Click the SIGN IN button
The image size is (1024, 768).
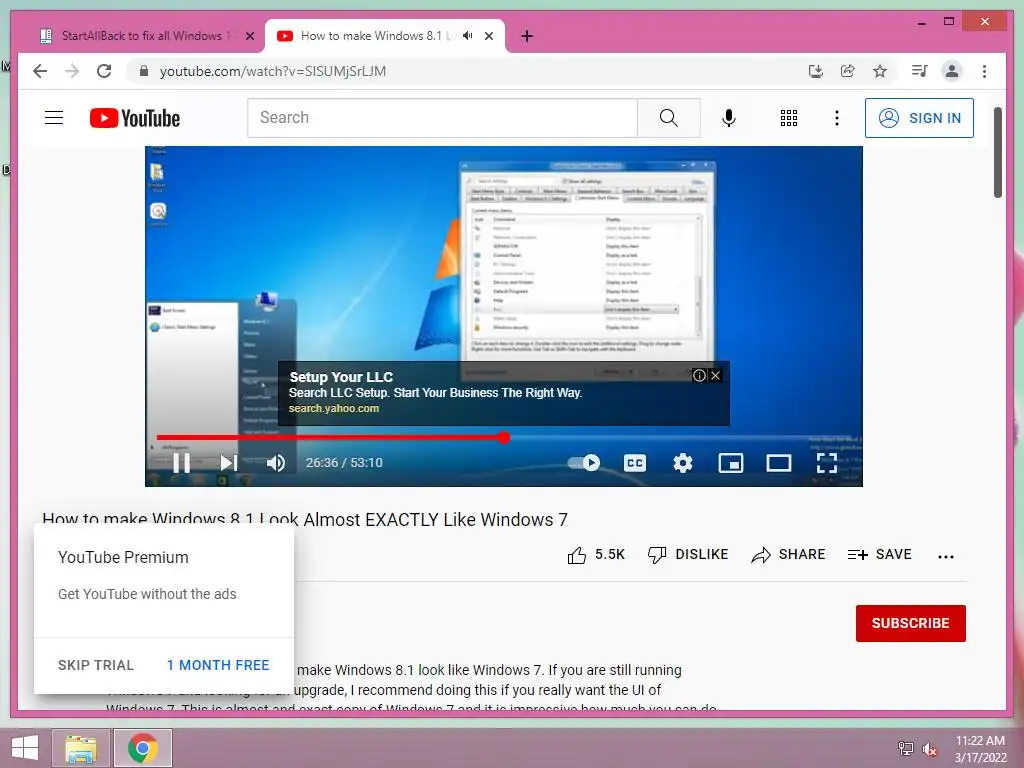[x=920, y=118]
